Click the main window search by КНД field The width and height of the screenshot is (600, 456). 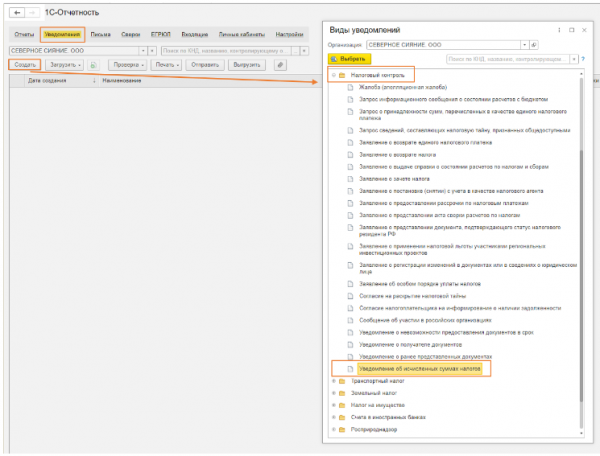point(227,50)
